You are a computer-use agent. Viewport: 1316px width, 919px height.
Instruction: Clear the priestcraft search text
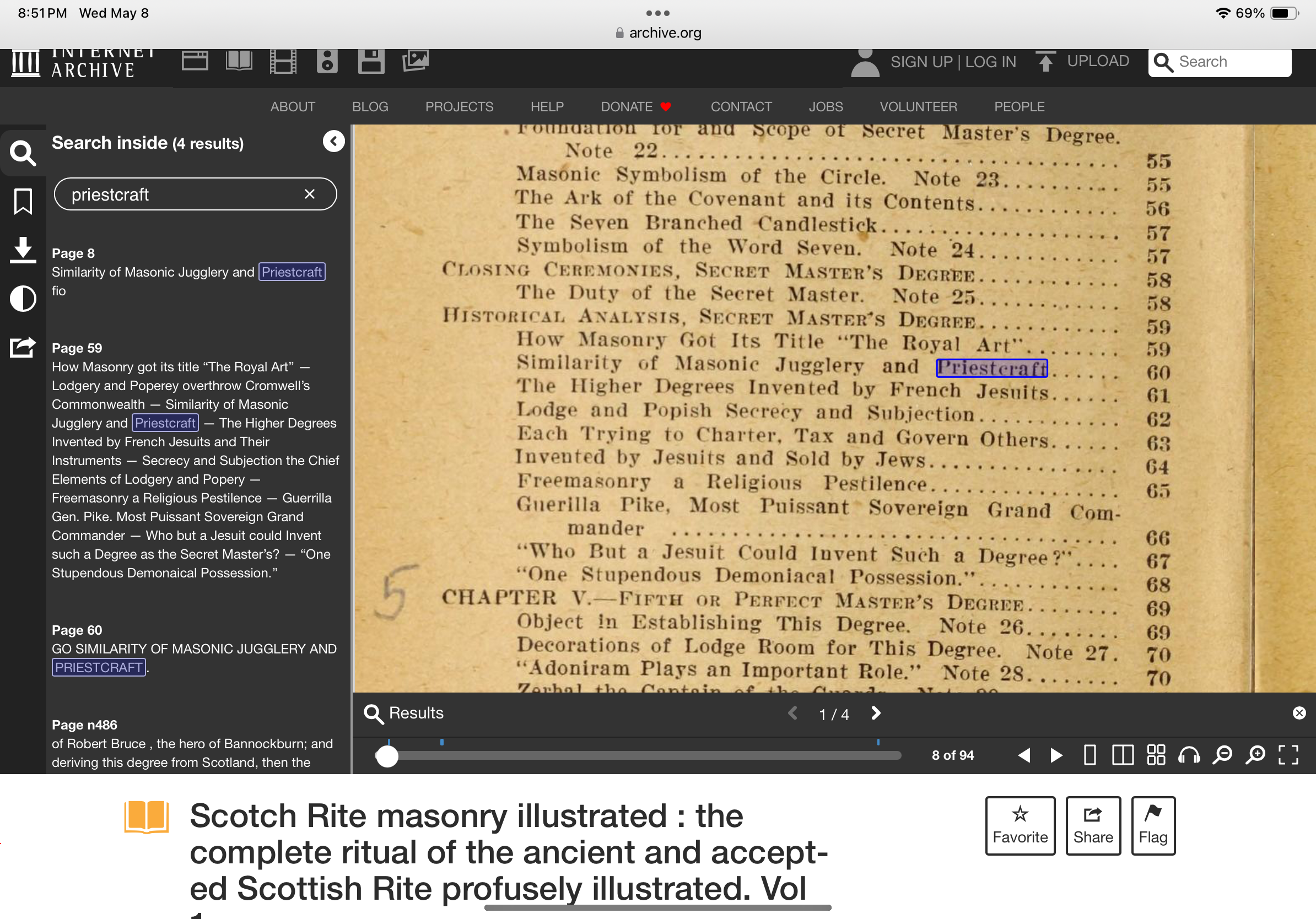pyautogui.click(x=310, y=194)
